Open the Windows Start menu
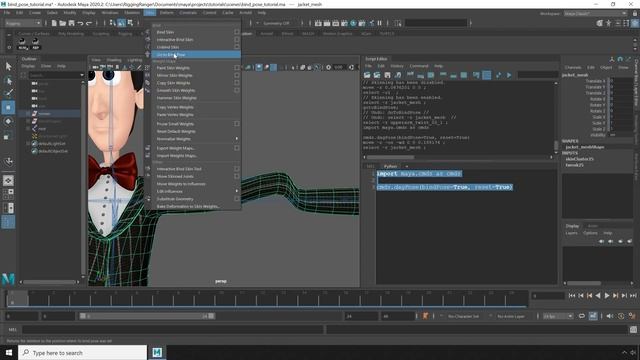640x360 pixels. 9,352
